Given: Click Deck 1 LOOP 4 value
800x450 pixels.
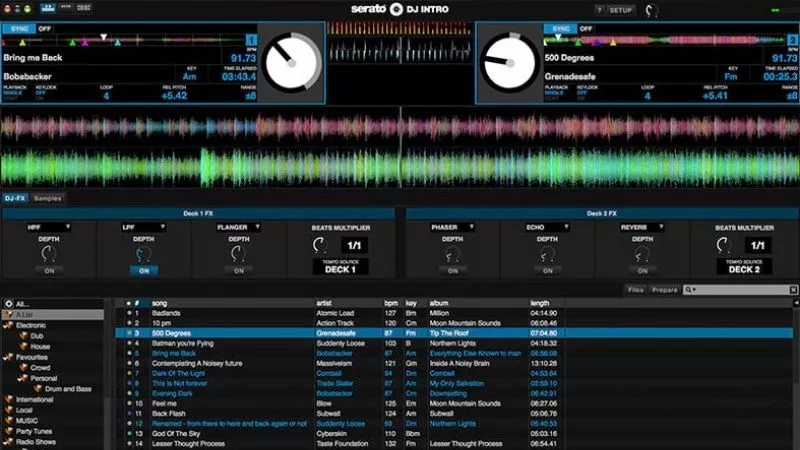Looking at the screenshot, I should (106, 96).
